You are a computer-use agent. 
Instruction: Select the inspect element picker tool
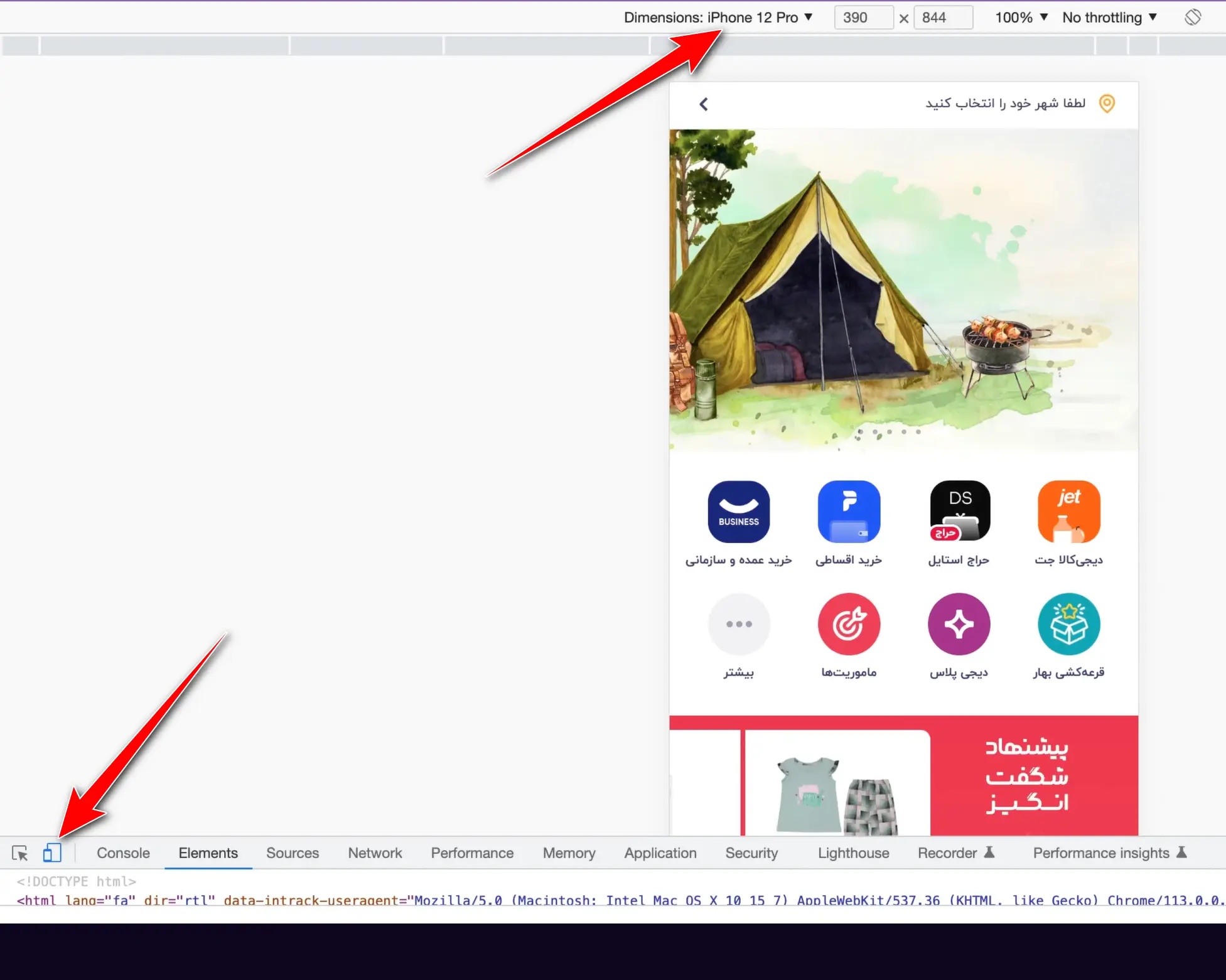pyautogui.click(x=20, y=853)
